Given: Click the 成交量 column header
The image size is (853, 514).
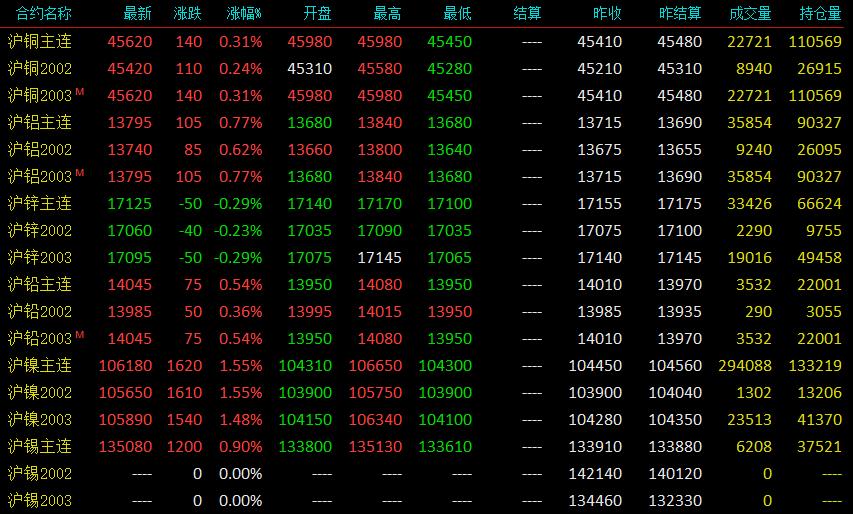Looking at the screenshot, I should (750, 13).
